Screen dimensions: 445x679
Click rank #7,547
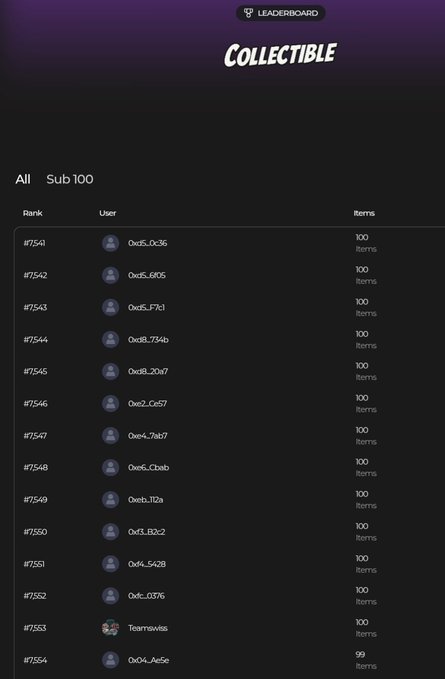35,436
